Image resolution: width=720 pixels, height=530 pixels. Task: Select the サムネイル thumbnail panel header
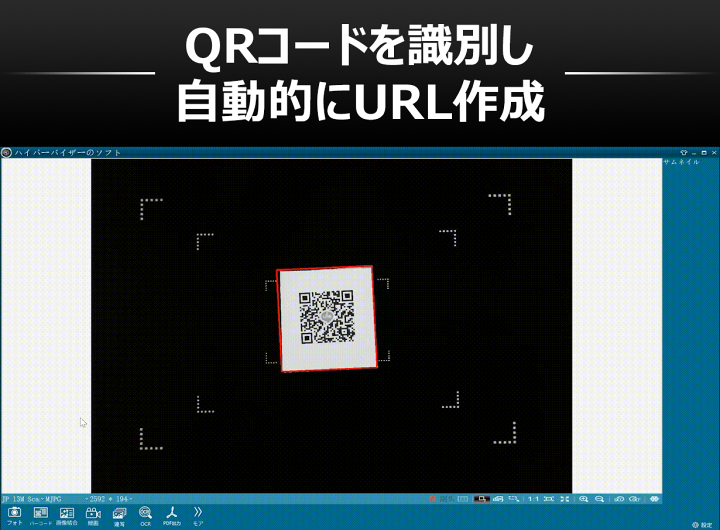pos(681,162)
